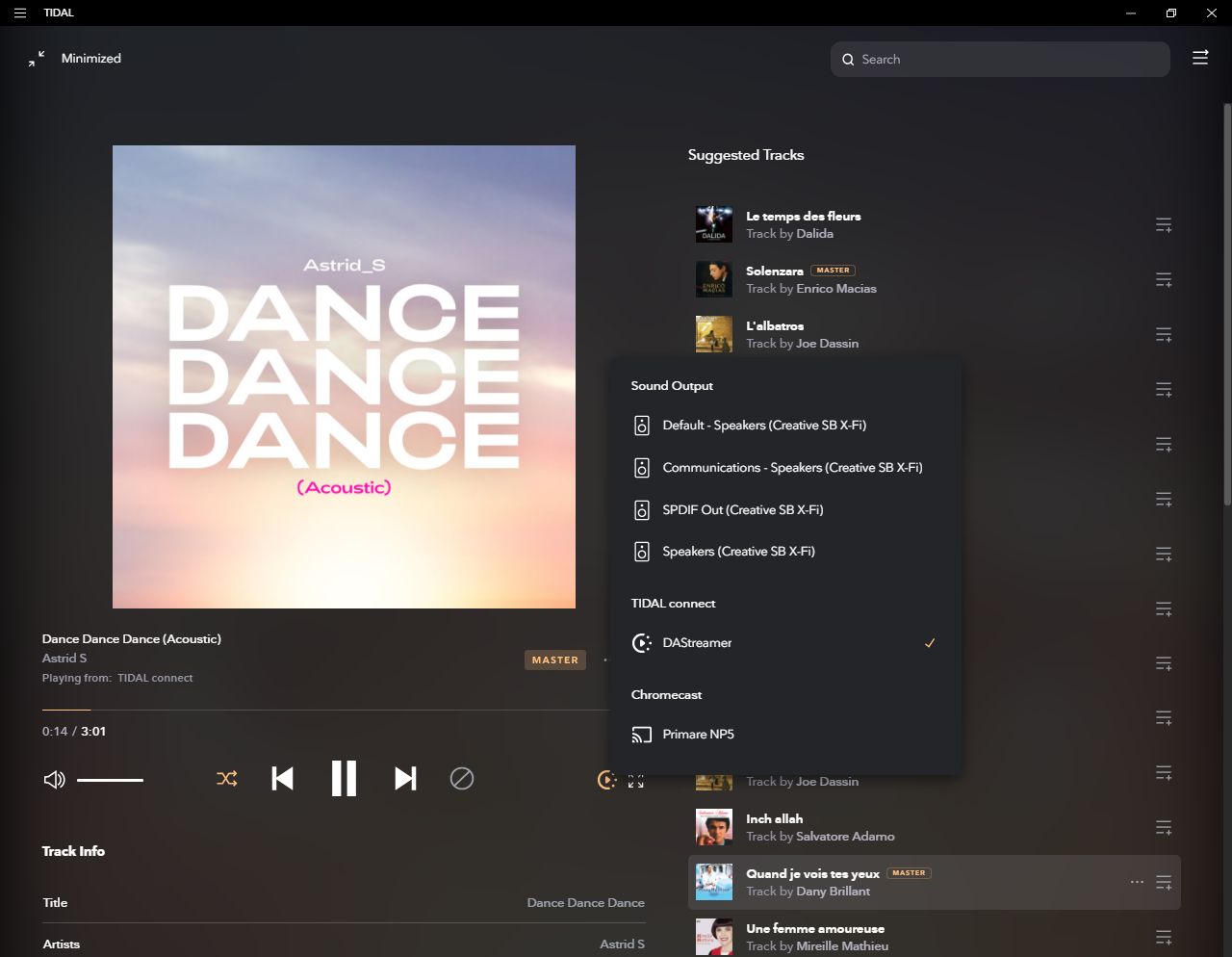Add Le temps des fleurs to queue
This screenshot has width=1232, height=957.
point(1164,225)
